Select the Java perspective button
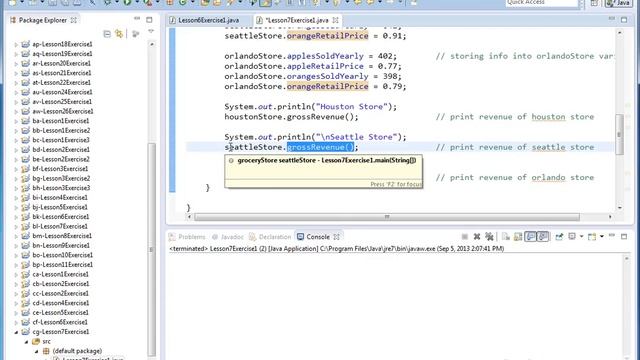Screen dimensions: 640x360 point(618,3)
